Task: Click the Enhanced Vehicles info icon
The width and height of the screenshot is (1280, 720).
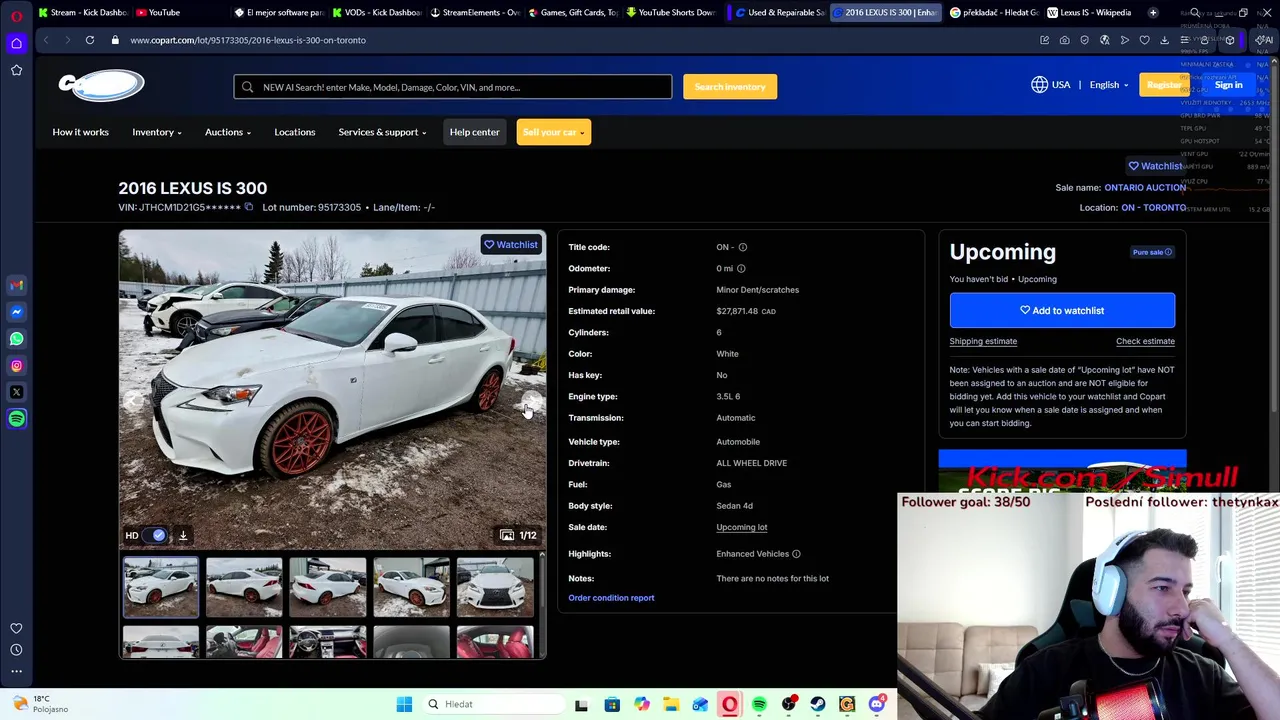Action: 796,554
